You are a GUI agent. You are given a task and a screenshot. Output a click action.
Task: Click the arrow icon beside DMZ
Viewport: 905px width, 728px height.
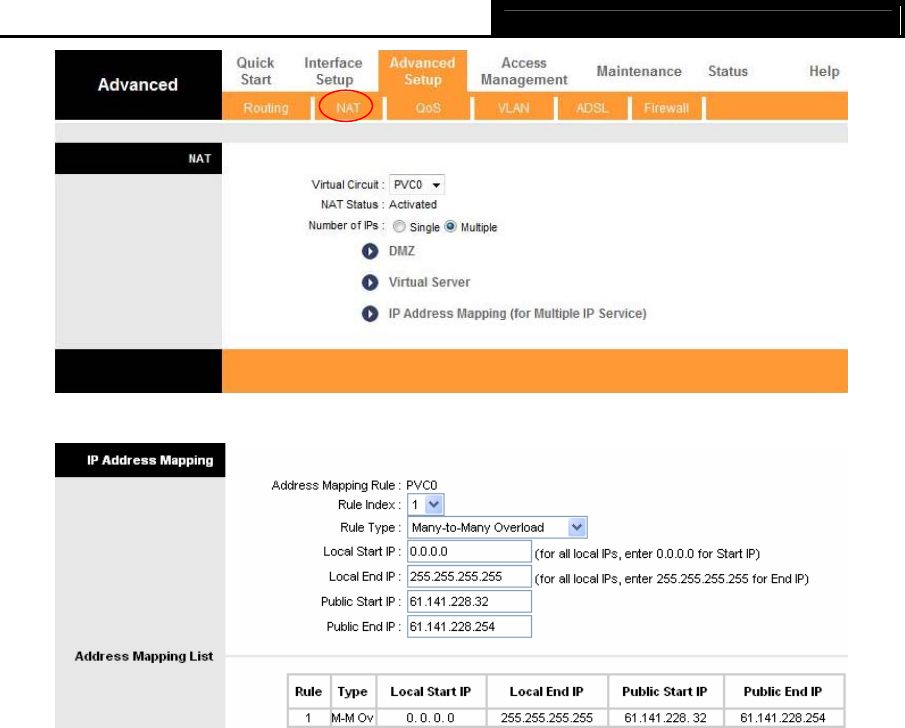click(x=370, y=251)
